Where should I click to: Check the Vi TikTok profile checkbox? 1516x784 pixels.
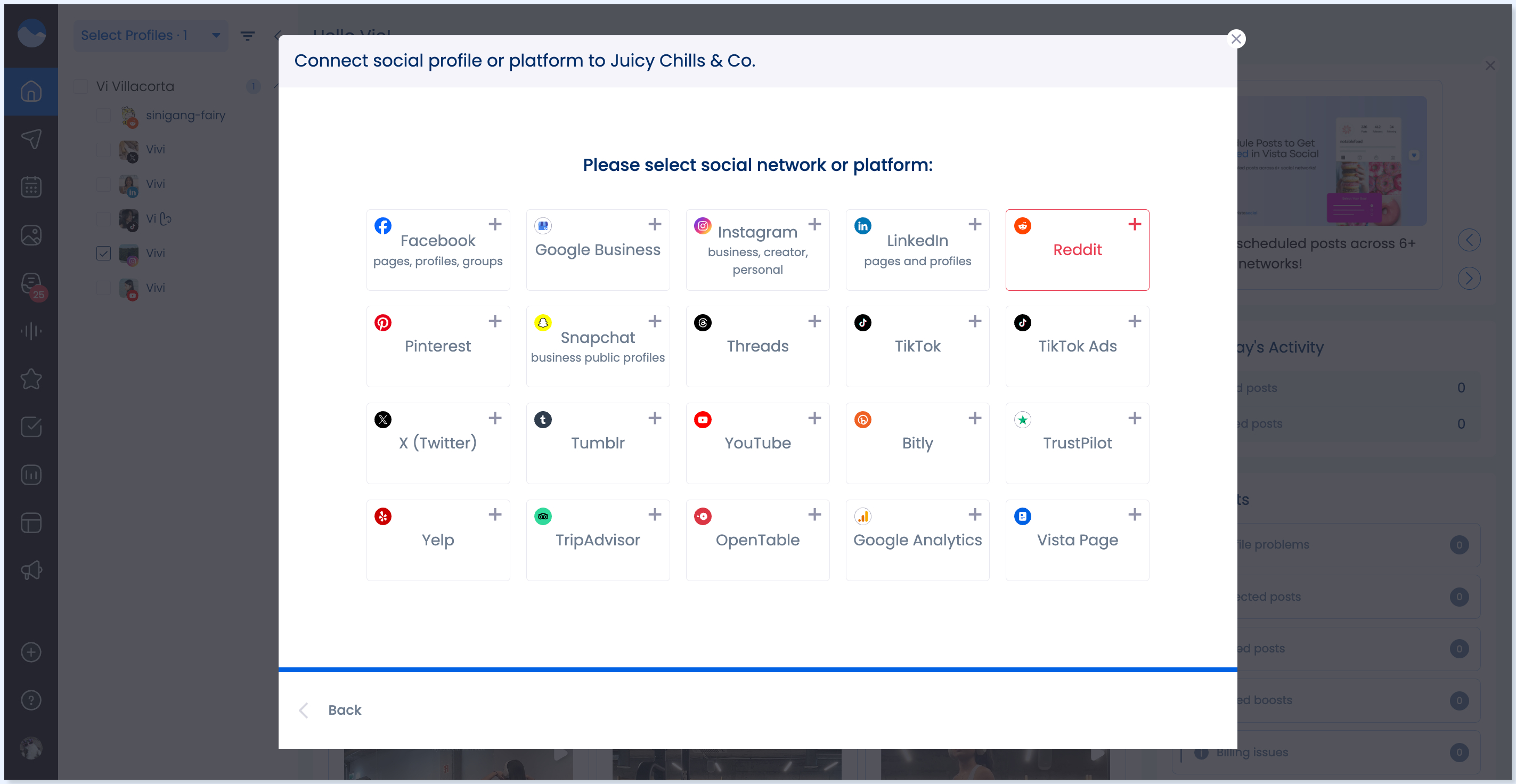point(103,219)
